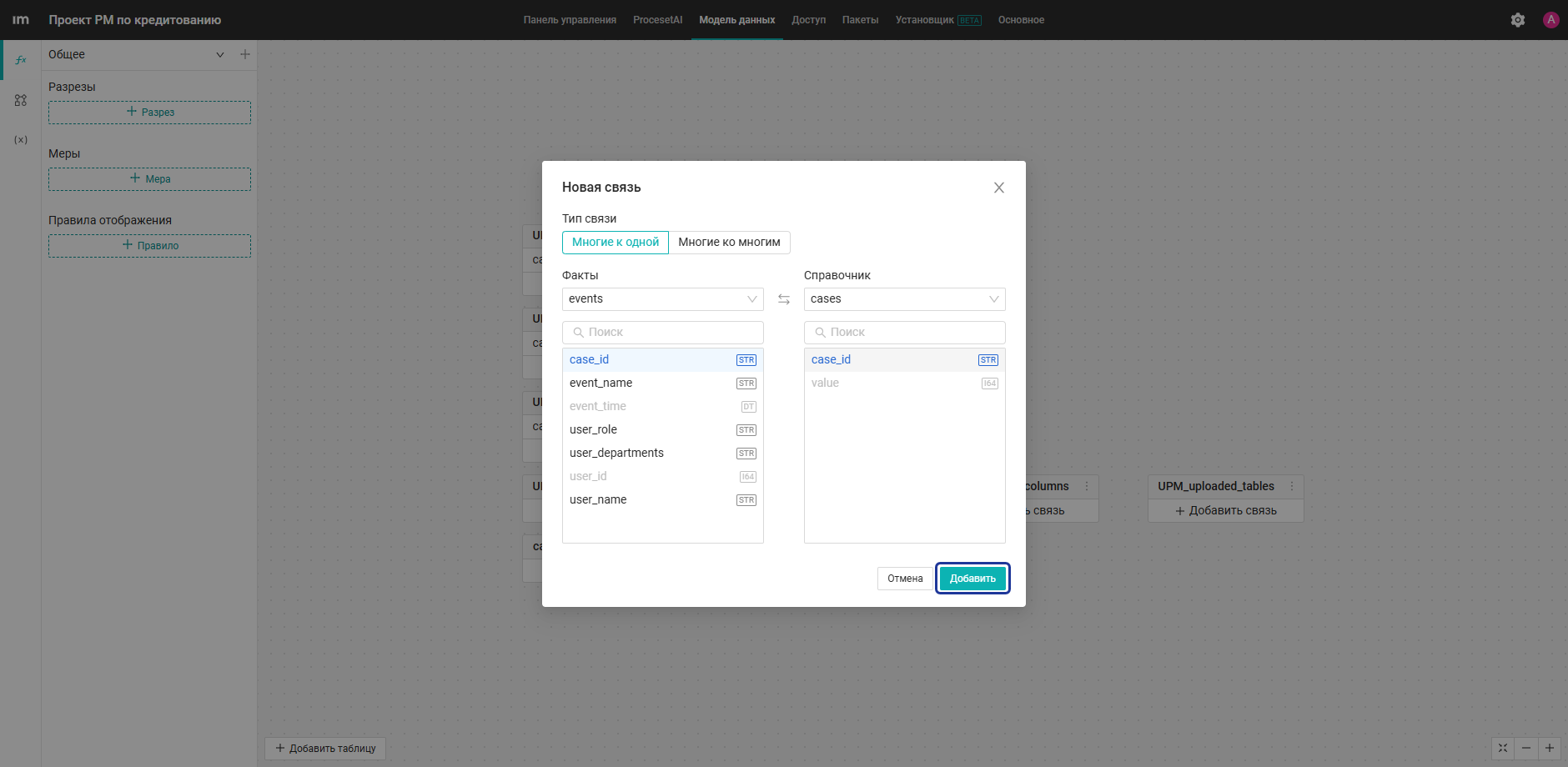Screen dimensions: 1568x767
Task: Open the user avatar menu
Action: (1551, 20)
